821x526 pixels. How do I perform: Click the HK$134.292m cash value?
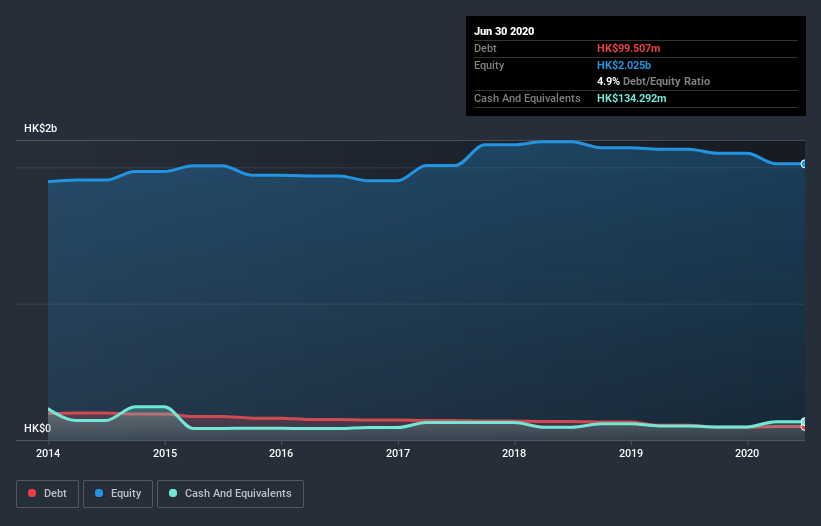click(631, 98)
